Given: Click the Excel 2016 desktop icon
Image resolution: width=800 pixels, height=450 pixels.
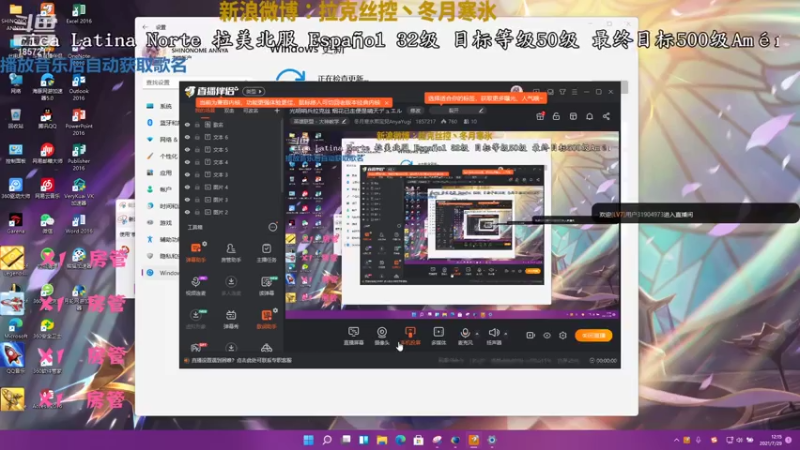Looking at the screenshot, I should tap(79, 14).
